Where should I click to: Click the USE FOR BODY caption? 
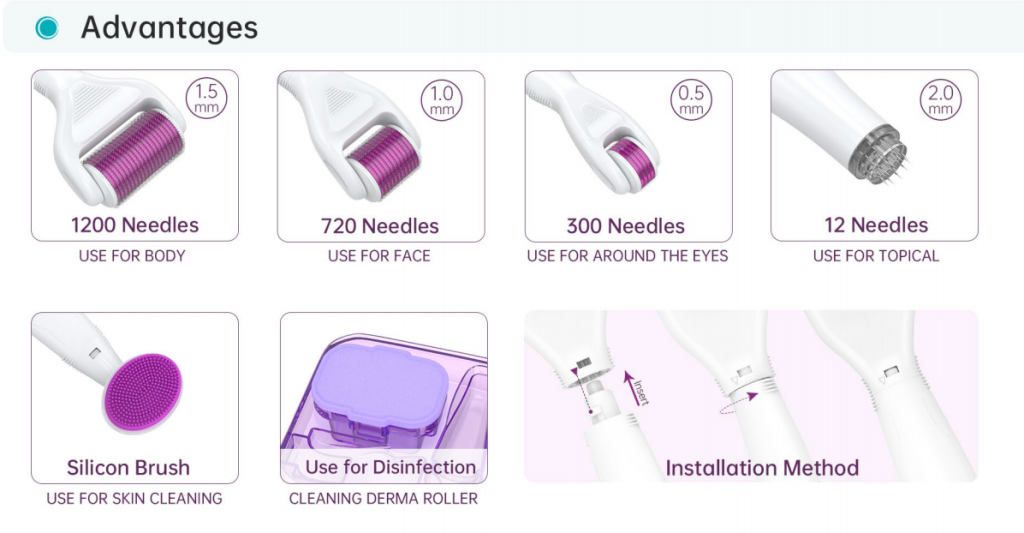(132, 256)
